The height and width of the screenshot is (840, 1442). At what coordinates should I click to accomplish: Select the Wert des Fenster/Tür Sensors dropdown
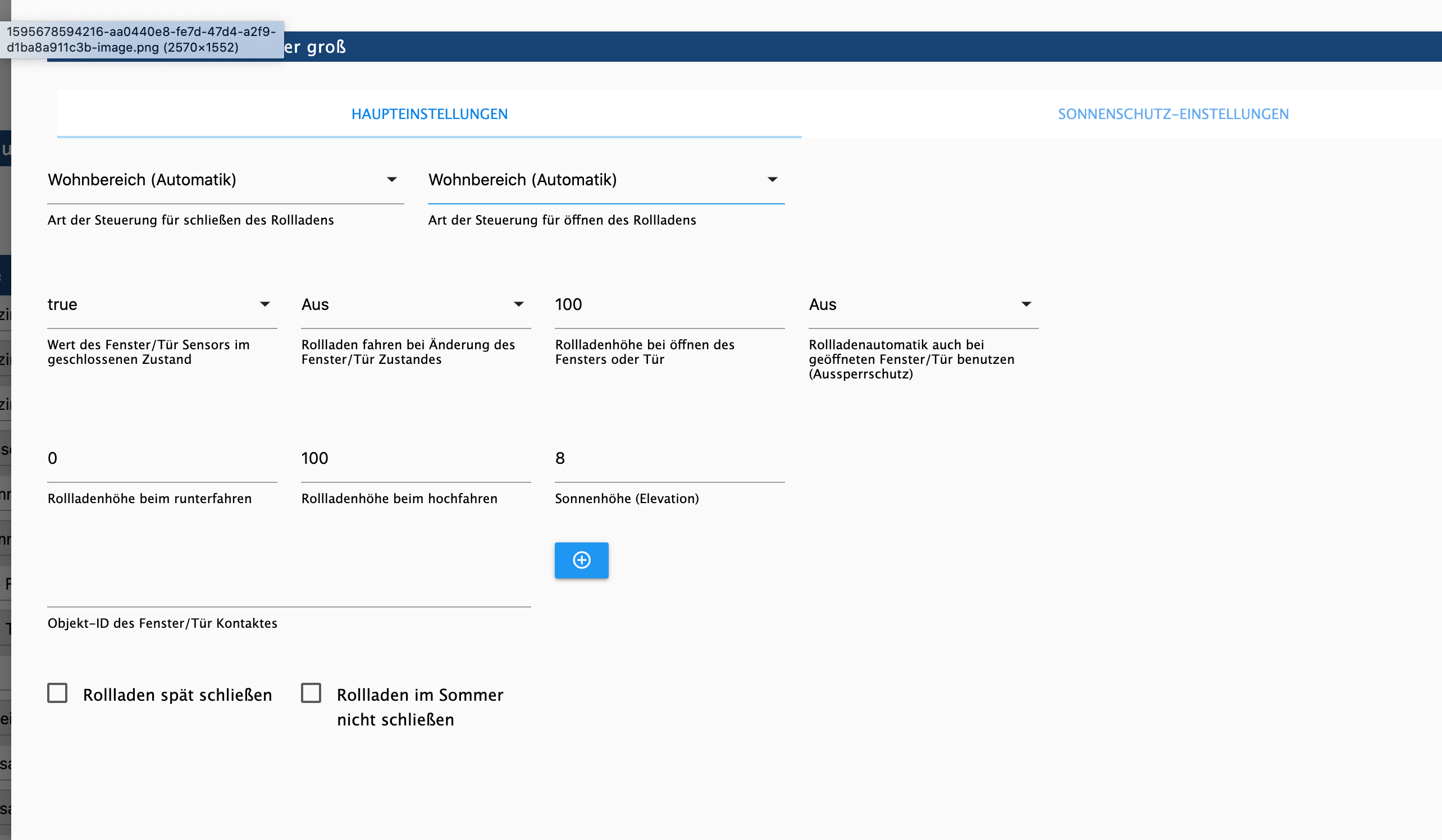tap(162, 305)
